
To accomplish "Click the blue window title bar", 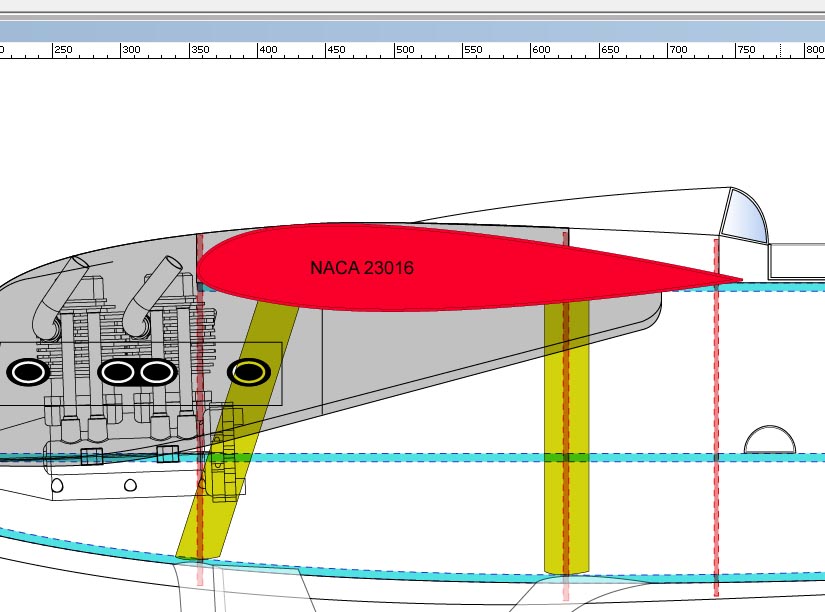I will click(x=412, y=30).
